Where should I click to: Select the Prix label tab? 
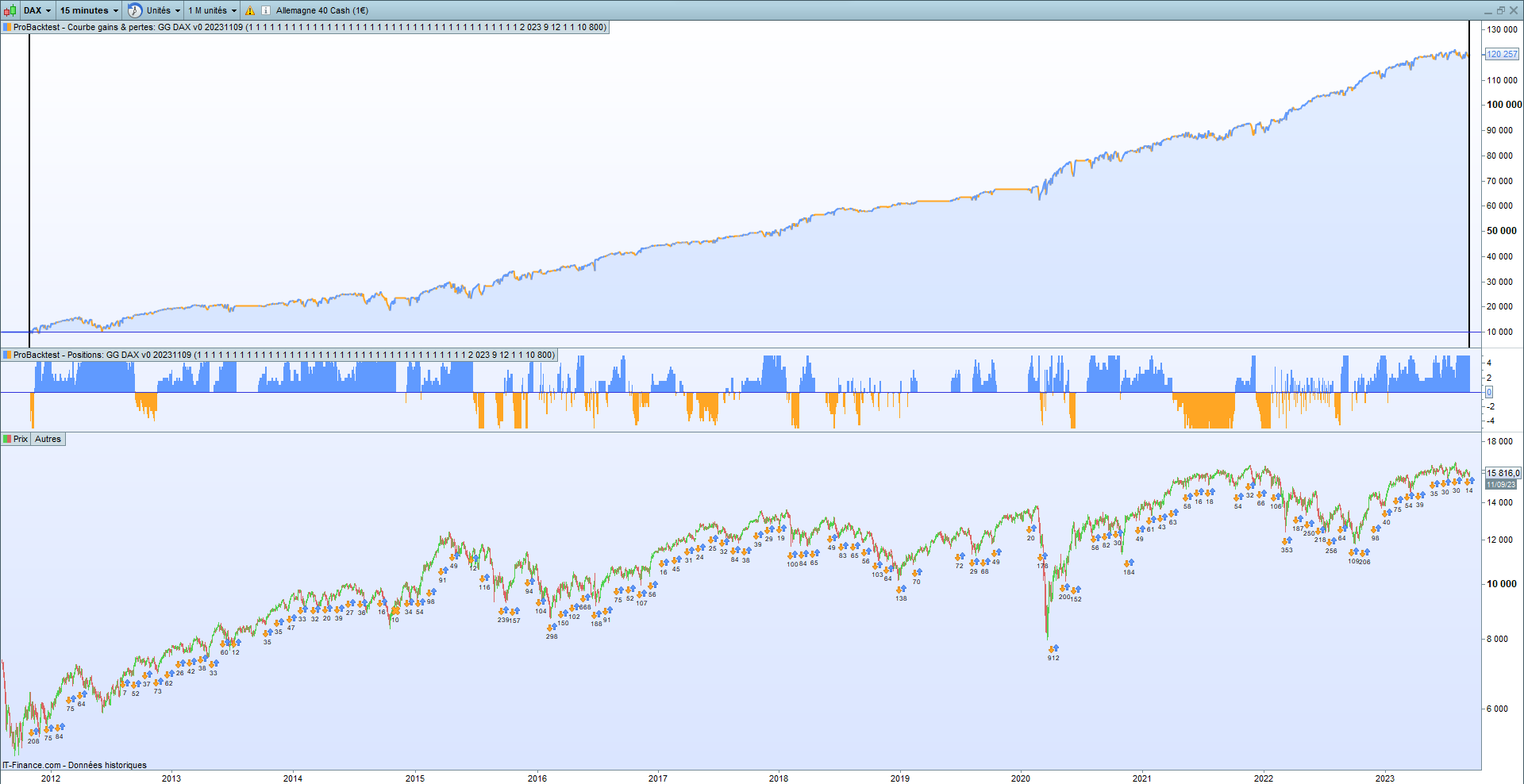21,439
